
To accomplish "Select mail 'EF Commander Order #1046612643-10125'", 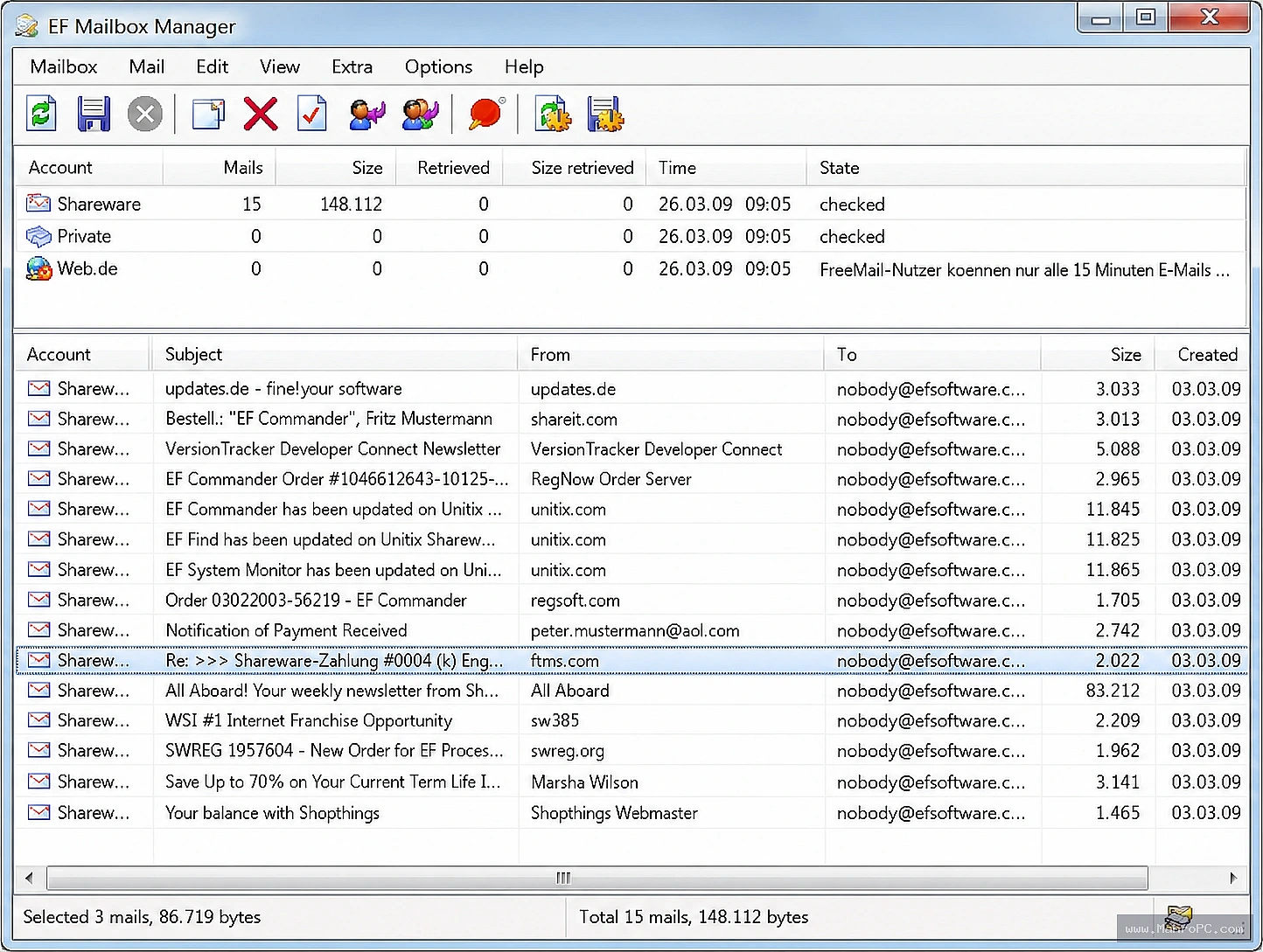I will [x=337, y=479].
